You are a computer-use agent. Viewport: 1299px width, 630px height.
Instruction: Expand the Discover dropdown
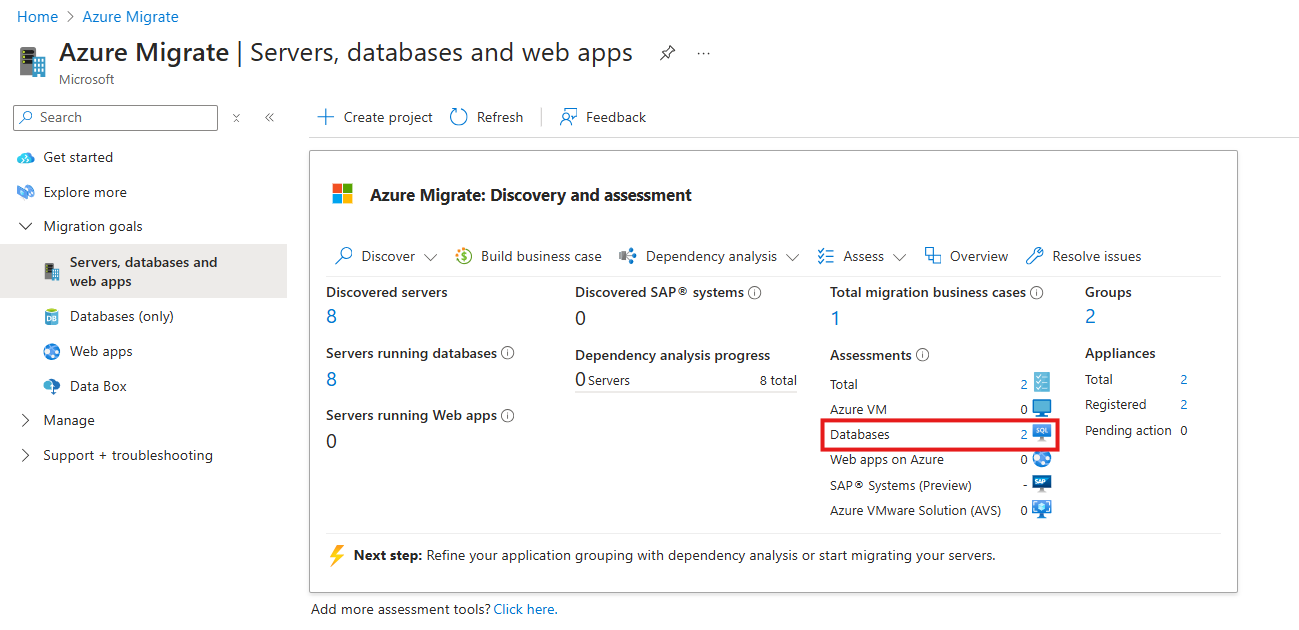[431, 256]
